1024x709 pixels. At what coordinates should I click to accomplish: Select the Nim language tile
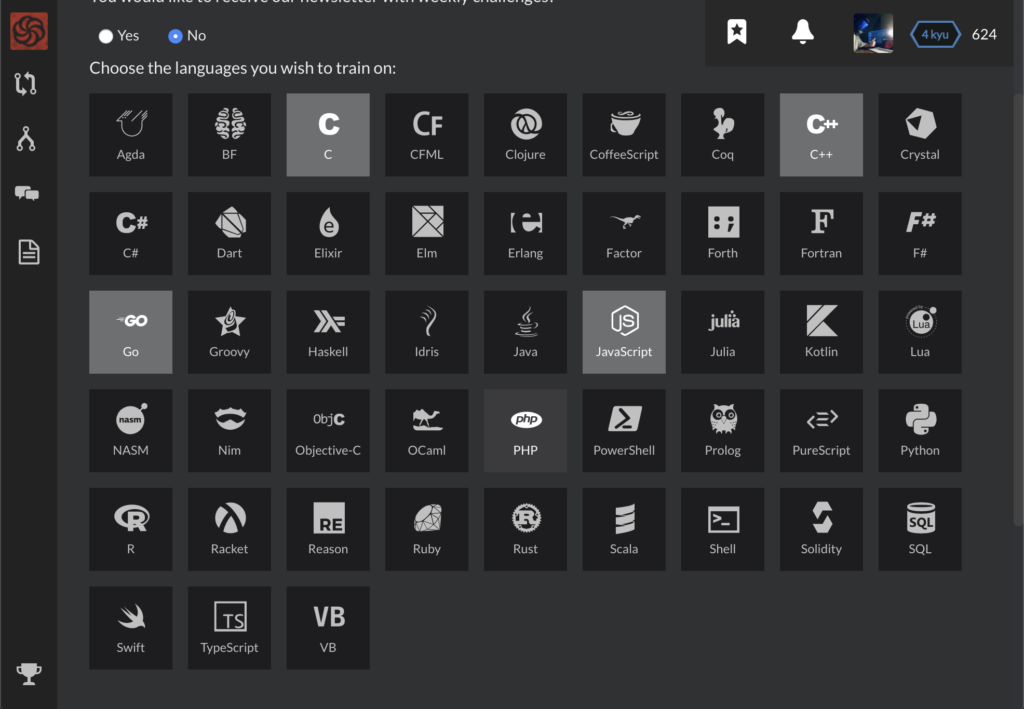point(229,430)
